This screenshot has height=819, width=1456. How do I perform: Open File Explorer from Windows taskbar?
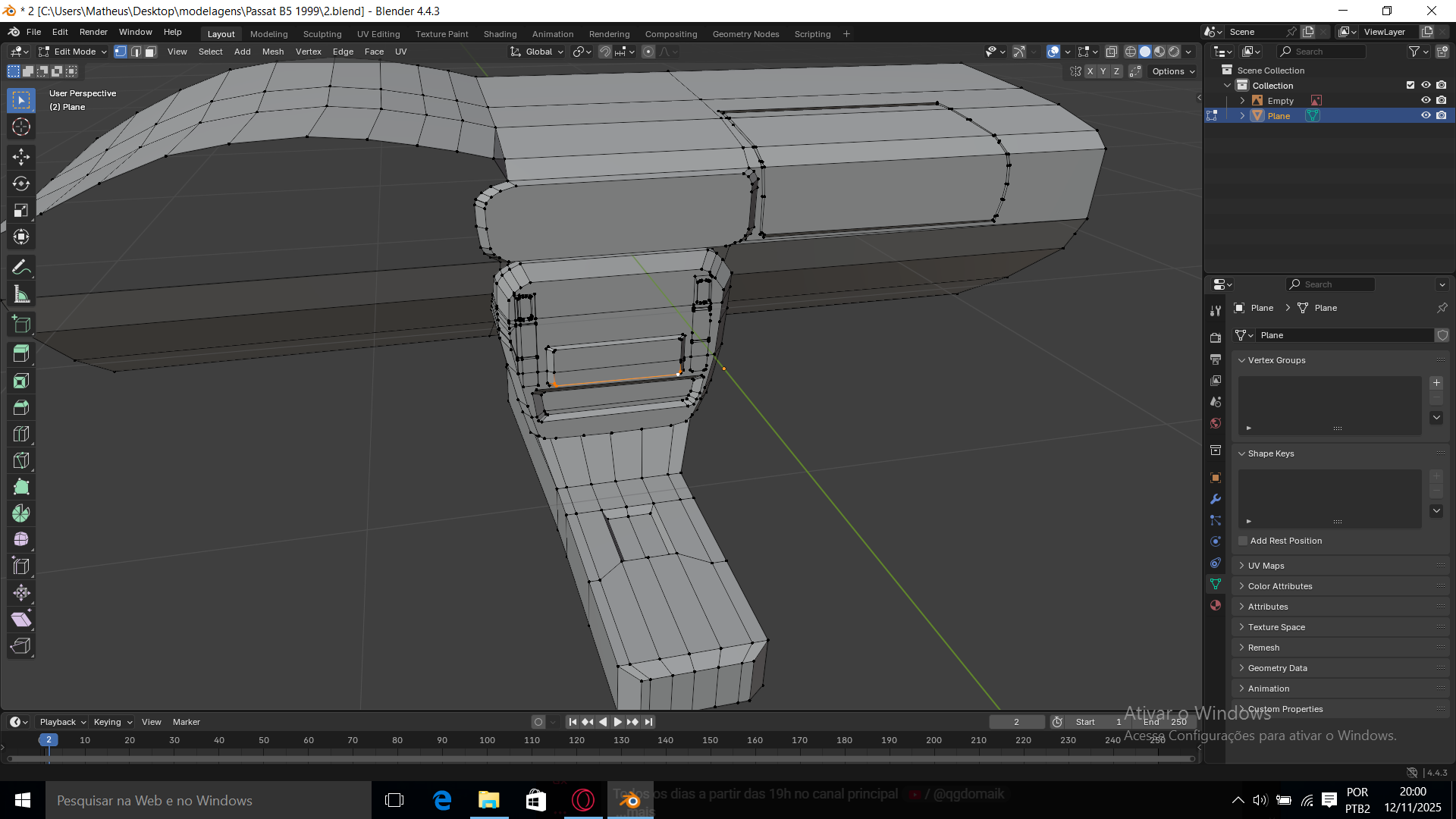489,800
